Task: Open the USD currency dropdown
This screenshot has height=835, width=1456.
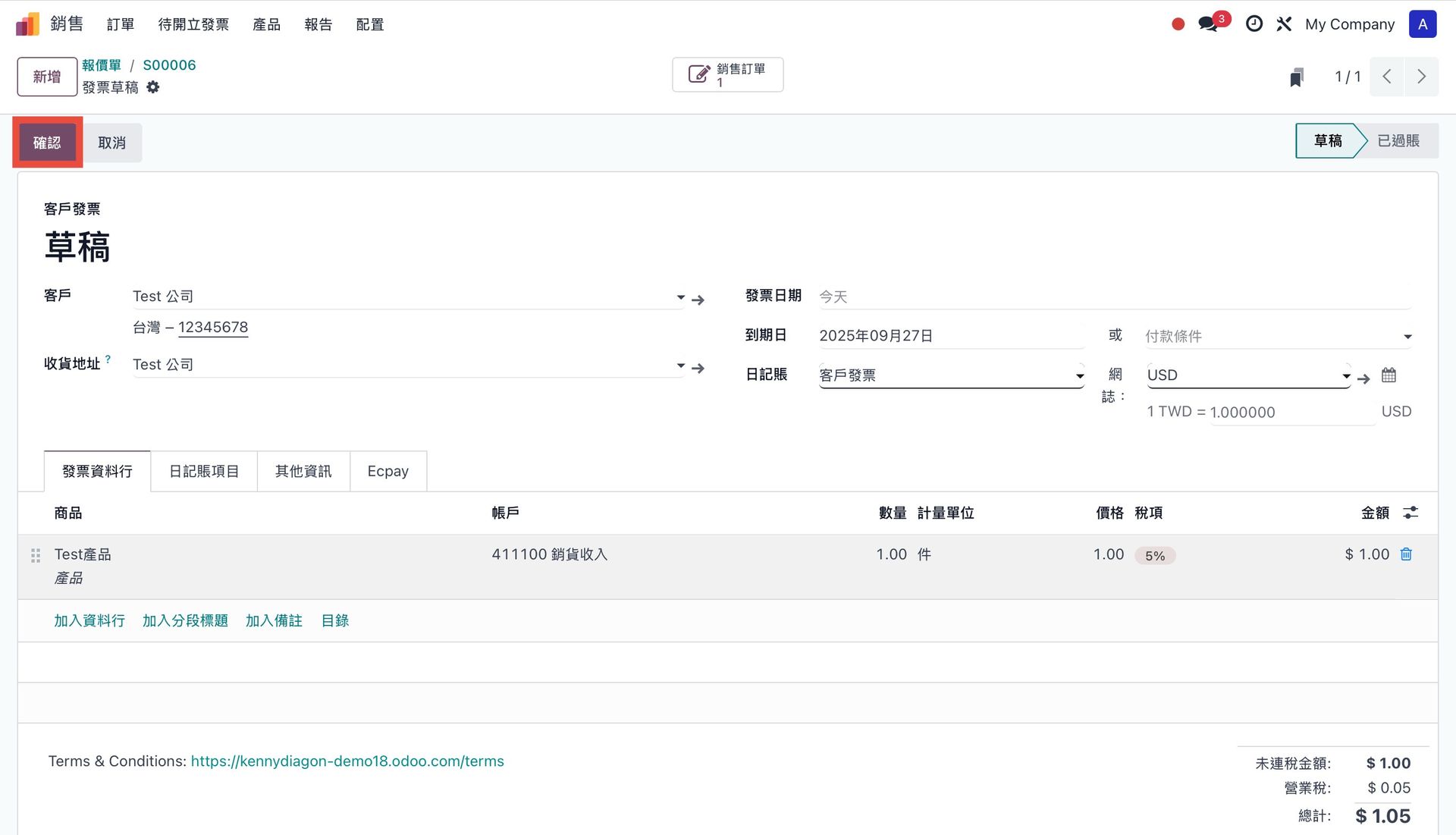Action: click(1247, 375)
